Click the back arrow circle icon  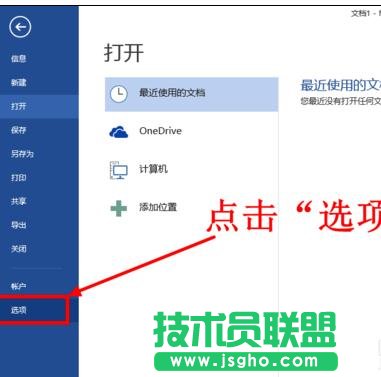pyautogui.click(x=20, y=27)
